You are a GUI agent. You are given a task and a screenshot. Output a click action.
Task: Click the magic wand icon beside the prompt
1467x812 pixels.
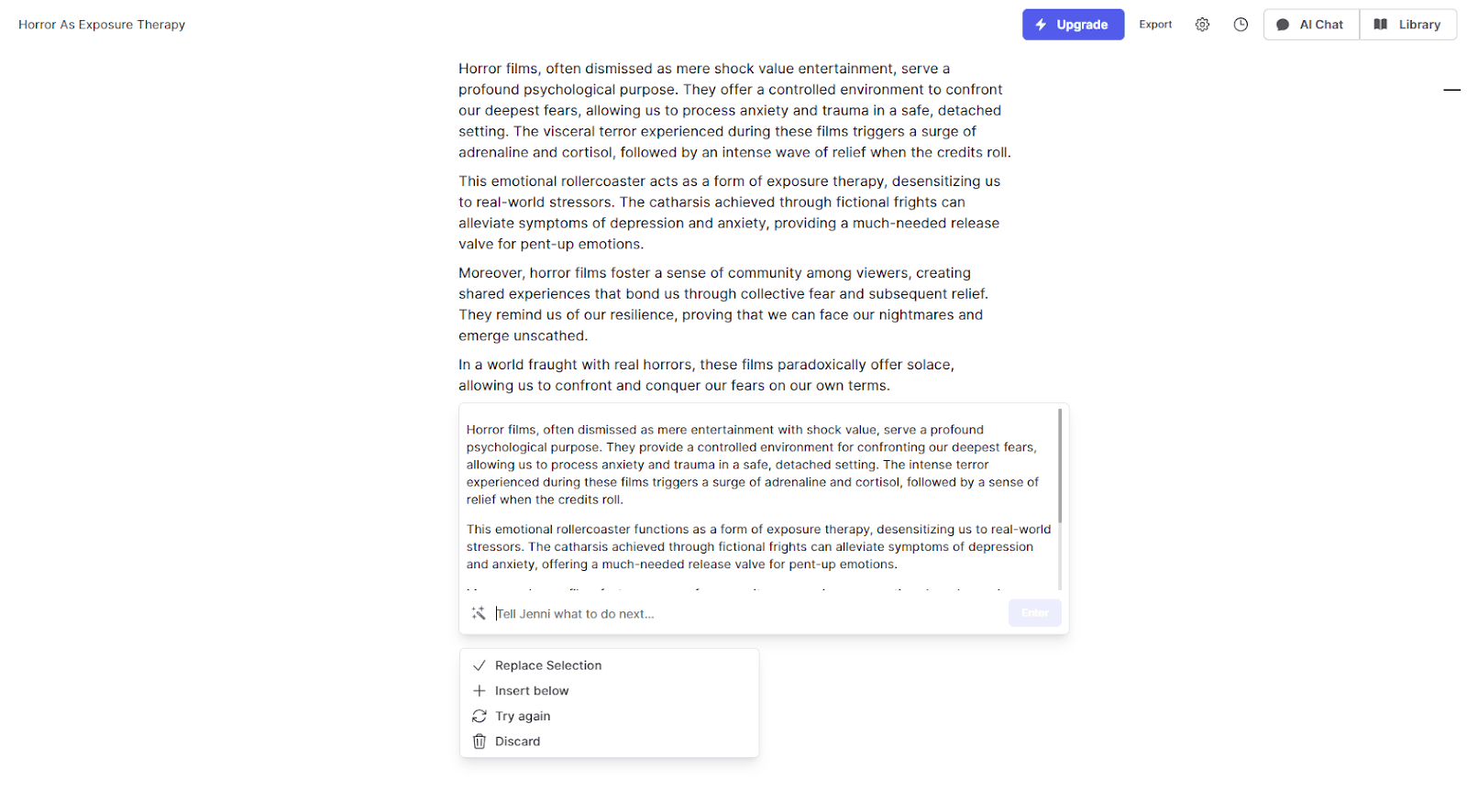pos(479,613)
